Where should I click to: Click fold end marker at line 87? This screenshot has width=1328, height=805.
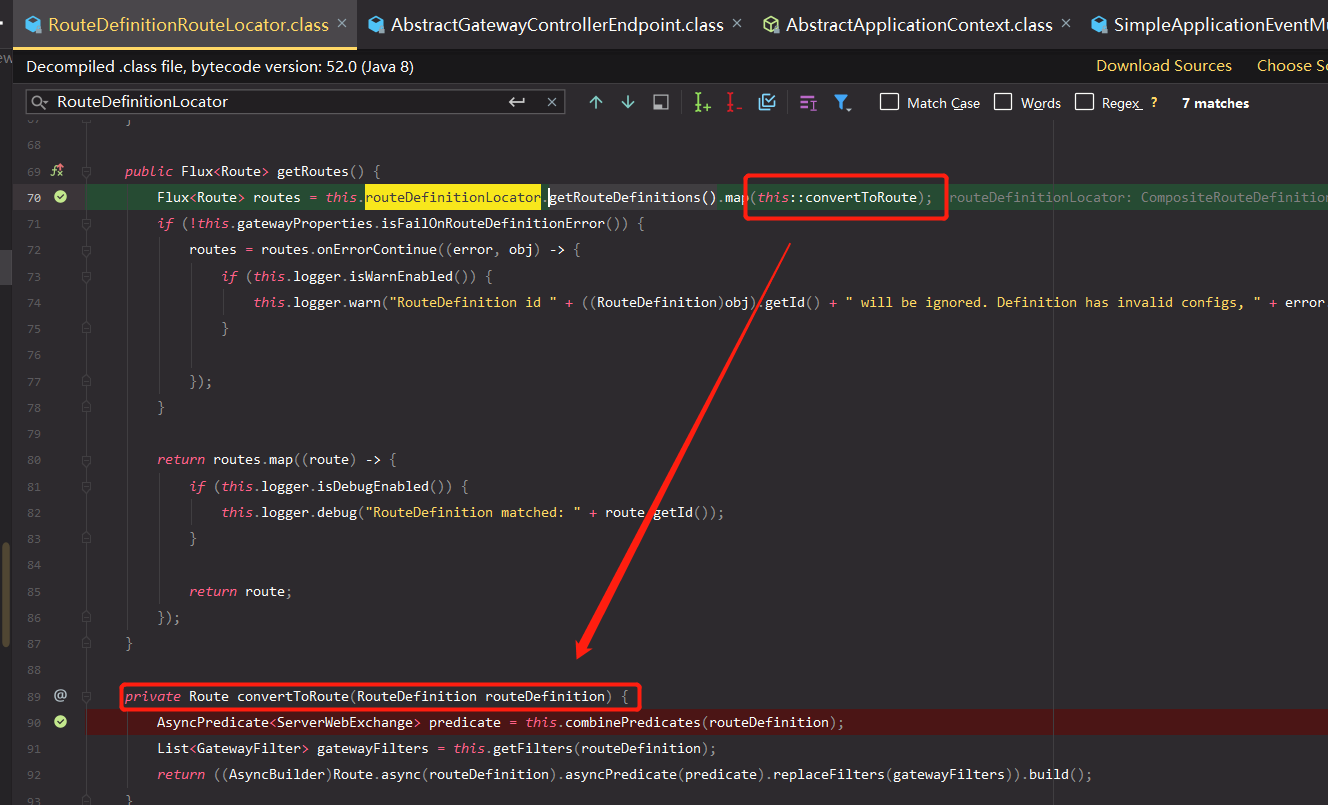click(x=87, y=643)
